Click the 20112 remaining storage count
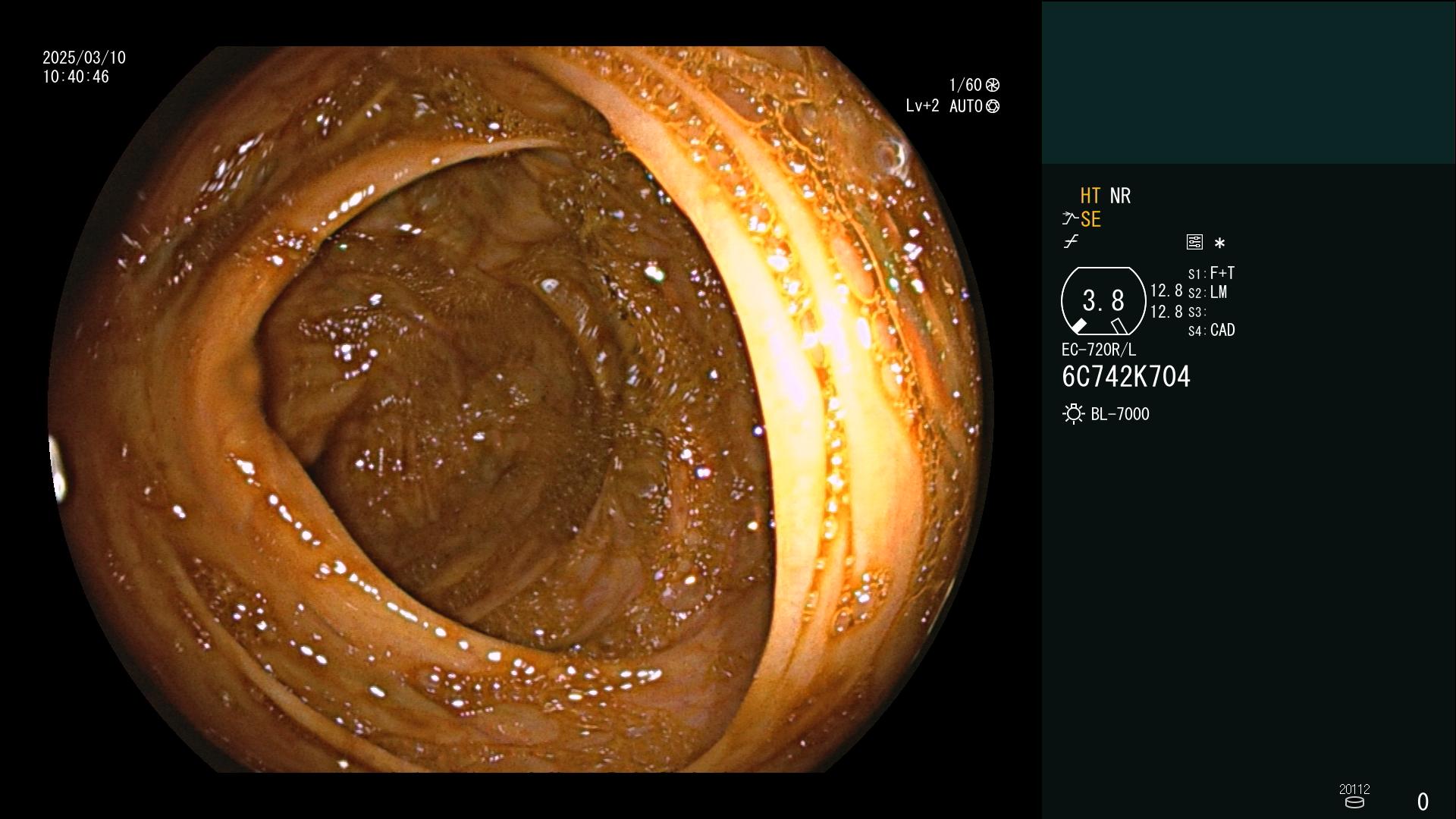This screenshot has width=1456, height=819. point(1354,789)
